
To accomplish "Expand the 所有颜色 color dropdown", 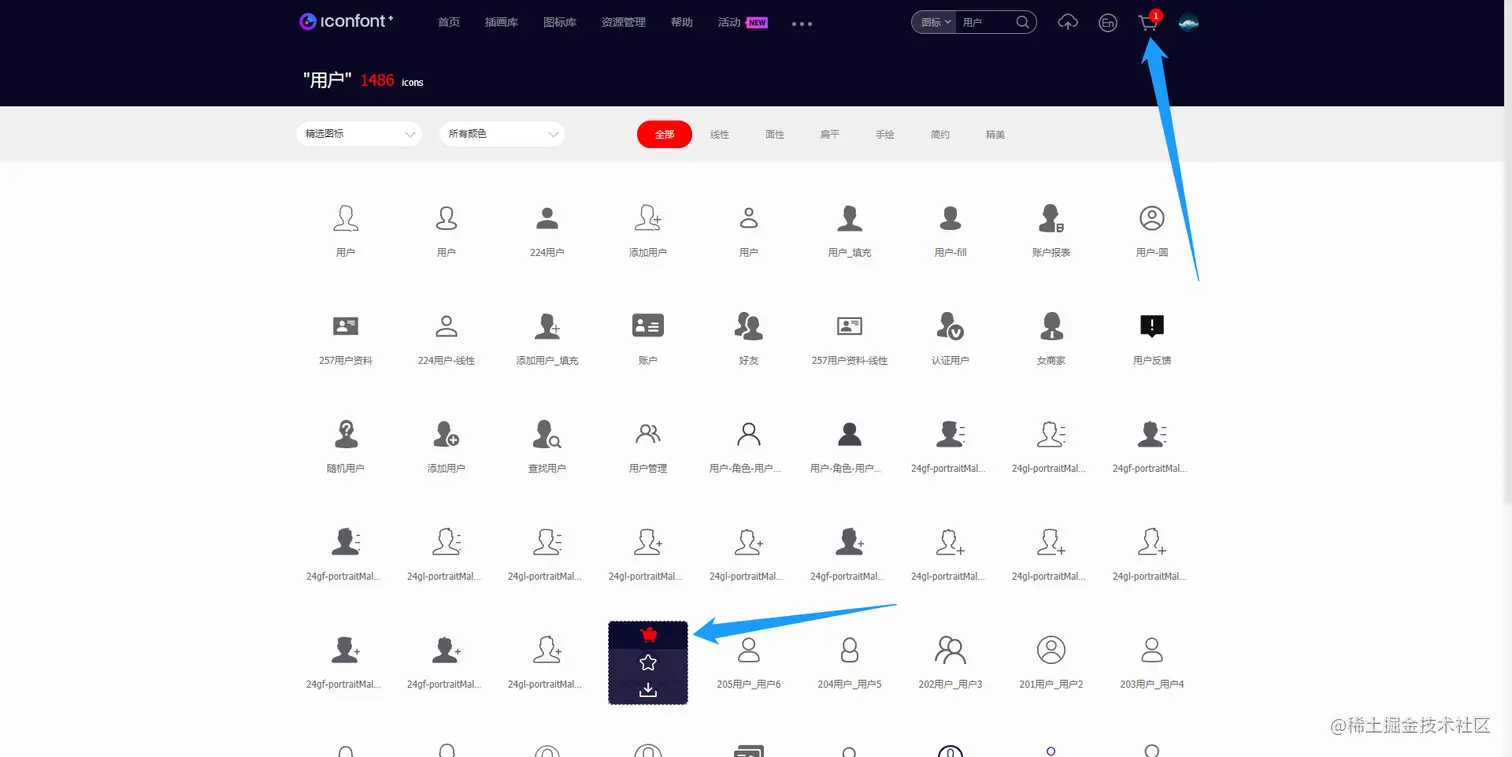I will point(502,134).
